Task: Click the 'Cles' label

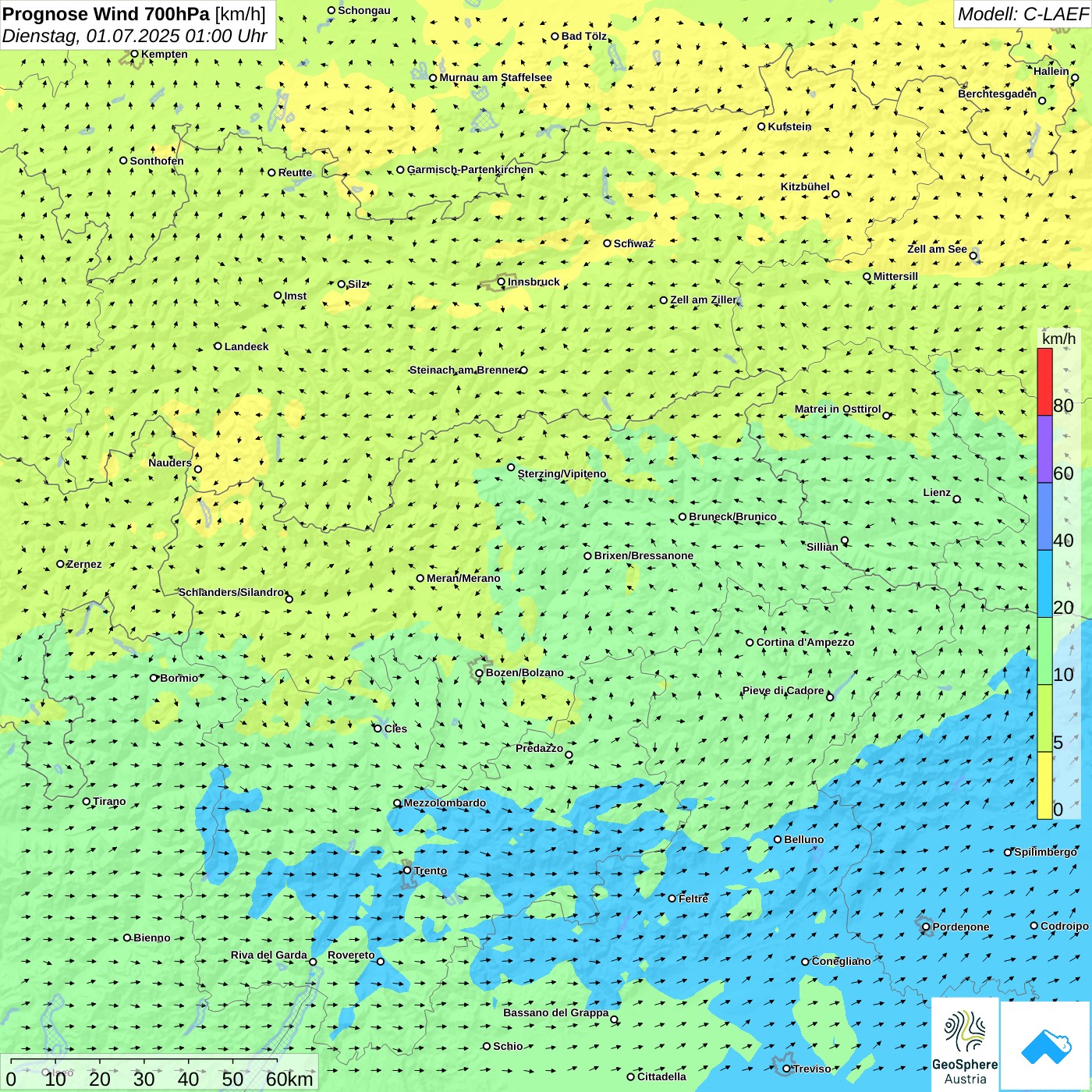Action: click(395, 729)
